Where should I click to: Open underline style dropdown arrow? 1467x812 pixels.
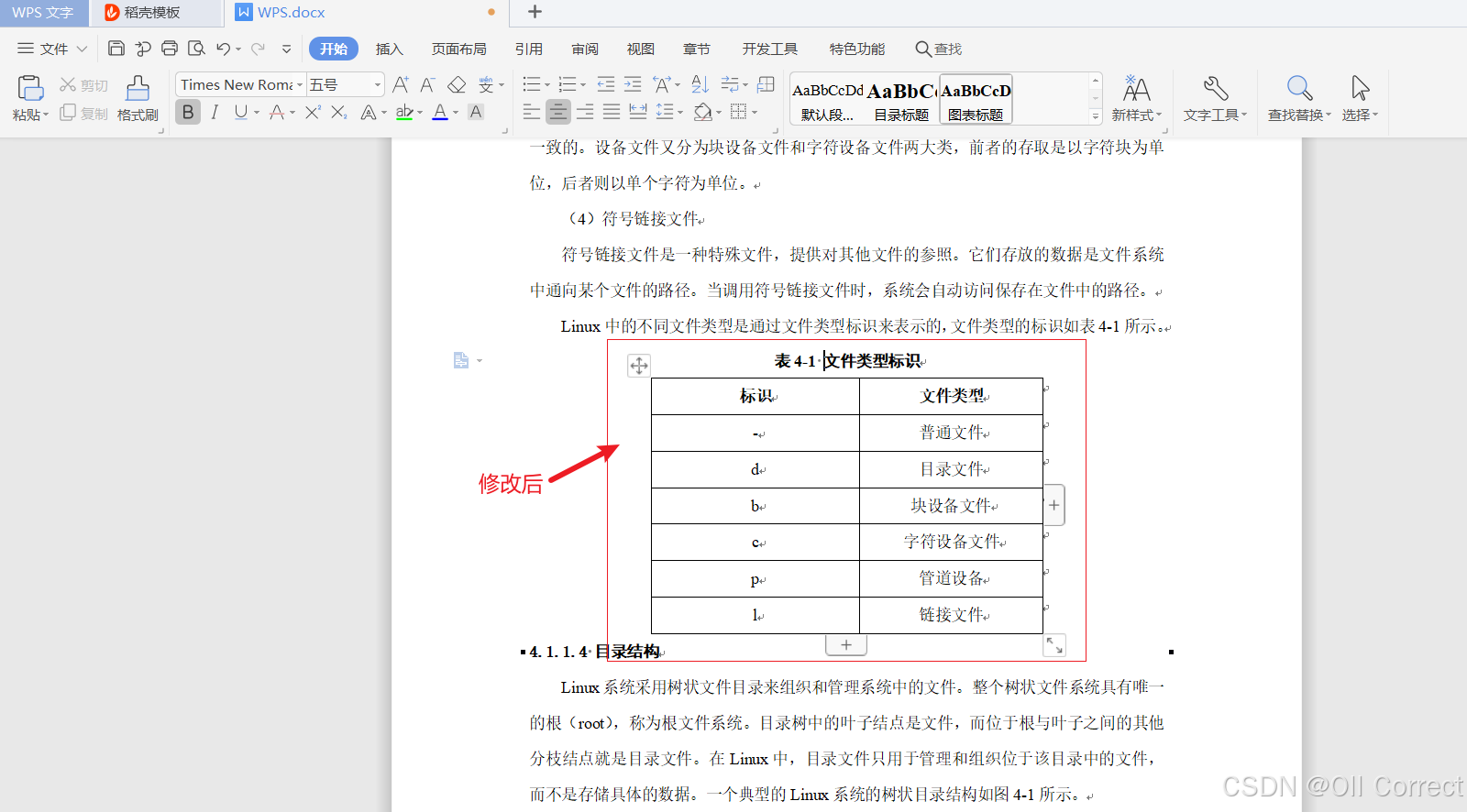click(x=257, y=113)
